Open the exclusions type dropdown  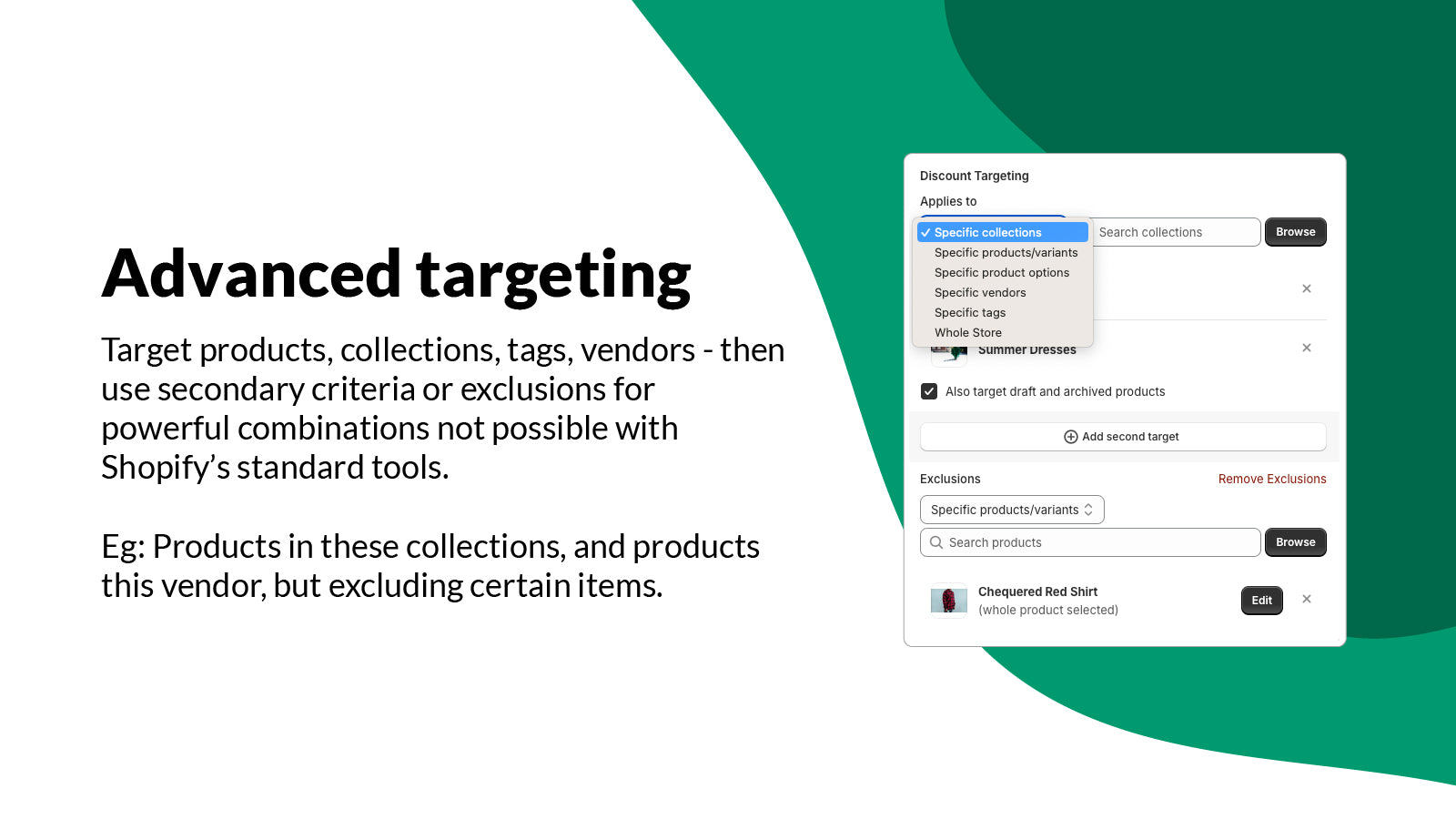click(1012, 510)
